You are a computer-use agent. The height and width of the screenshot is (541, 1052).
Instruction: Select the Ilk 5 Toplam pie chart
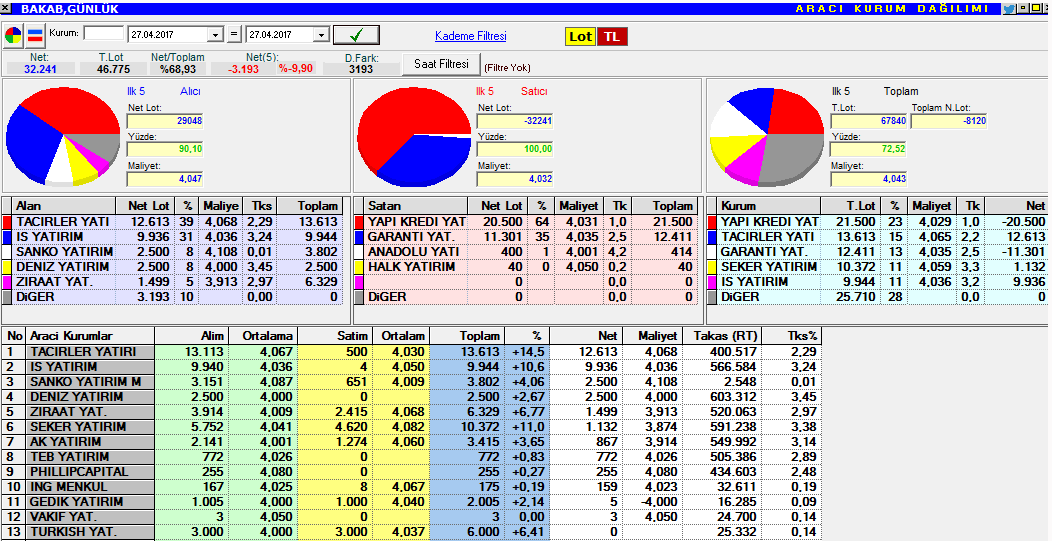click(x=766, y=137)
